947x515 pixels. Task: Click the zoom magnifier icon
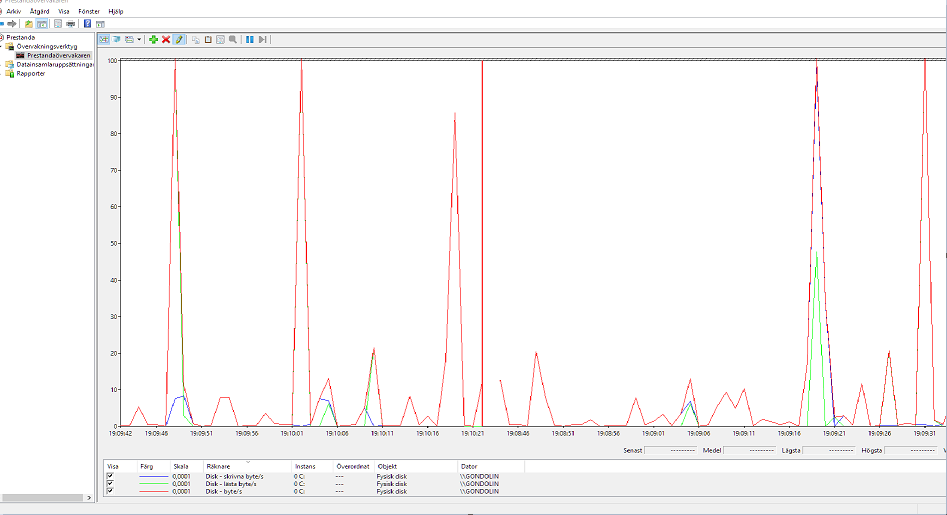(x=233, y=39)
